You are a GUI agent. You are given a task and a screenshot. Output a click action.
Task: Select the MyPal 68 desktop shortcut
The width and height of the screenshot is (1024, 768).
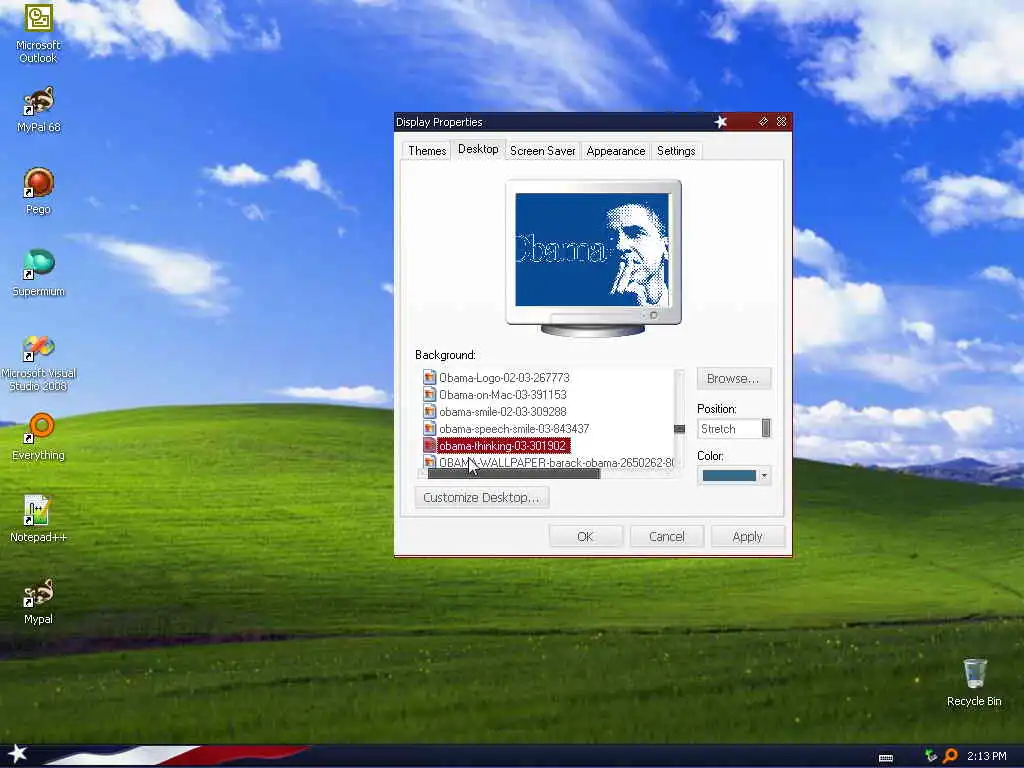(38, 110)
